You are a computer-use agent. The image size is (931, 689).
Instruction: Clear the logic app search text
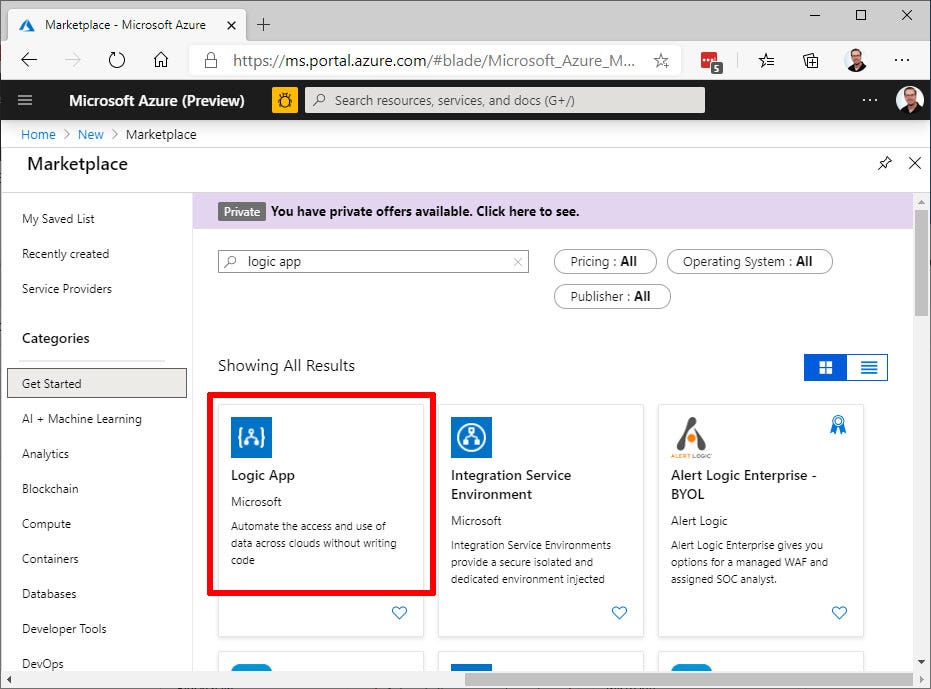518,262
